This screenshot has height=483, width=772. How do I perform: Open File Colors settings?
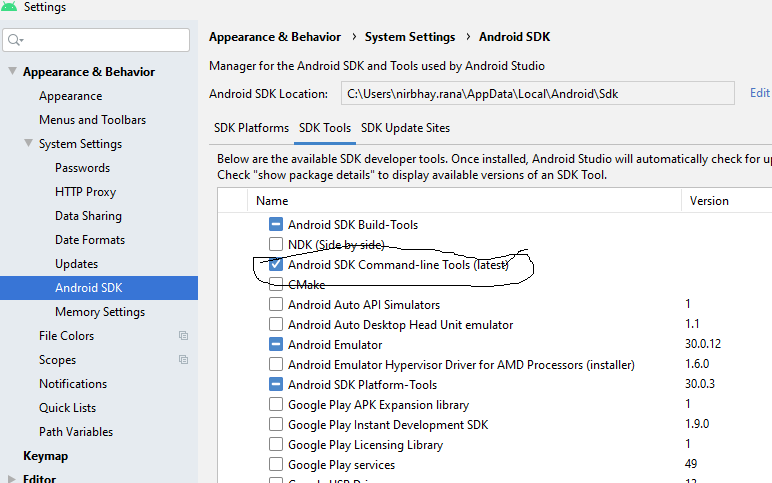coord(66,336)
